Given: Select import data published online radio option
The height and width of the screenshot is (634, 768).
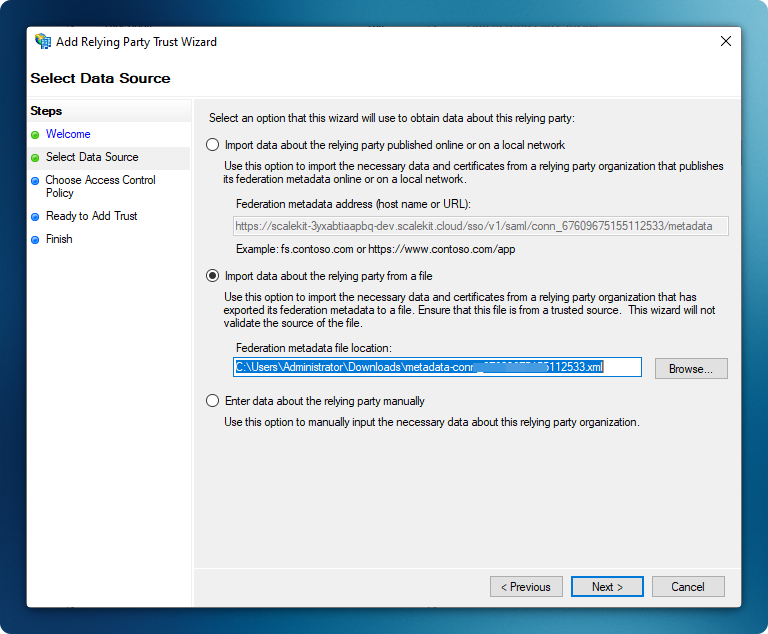Looking at the screenshot, I should pyautogui.click(x=212, y=145).
